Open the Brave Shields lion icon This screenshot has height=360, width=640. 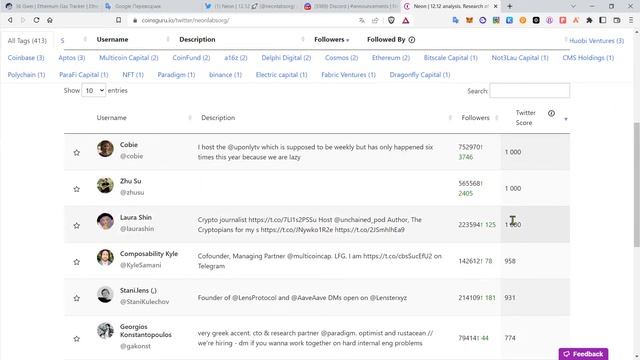[391, 20]
